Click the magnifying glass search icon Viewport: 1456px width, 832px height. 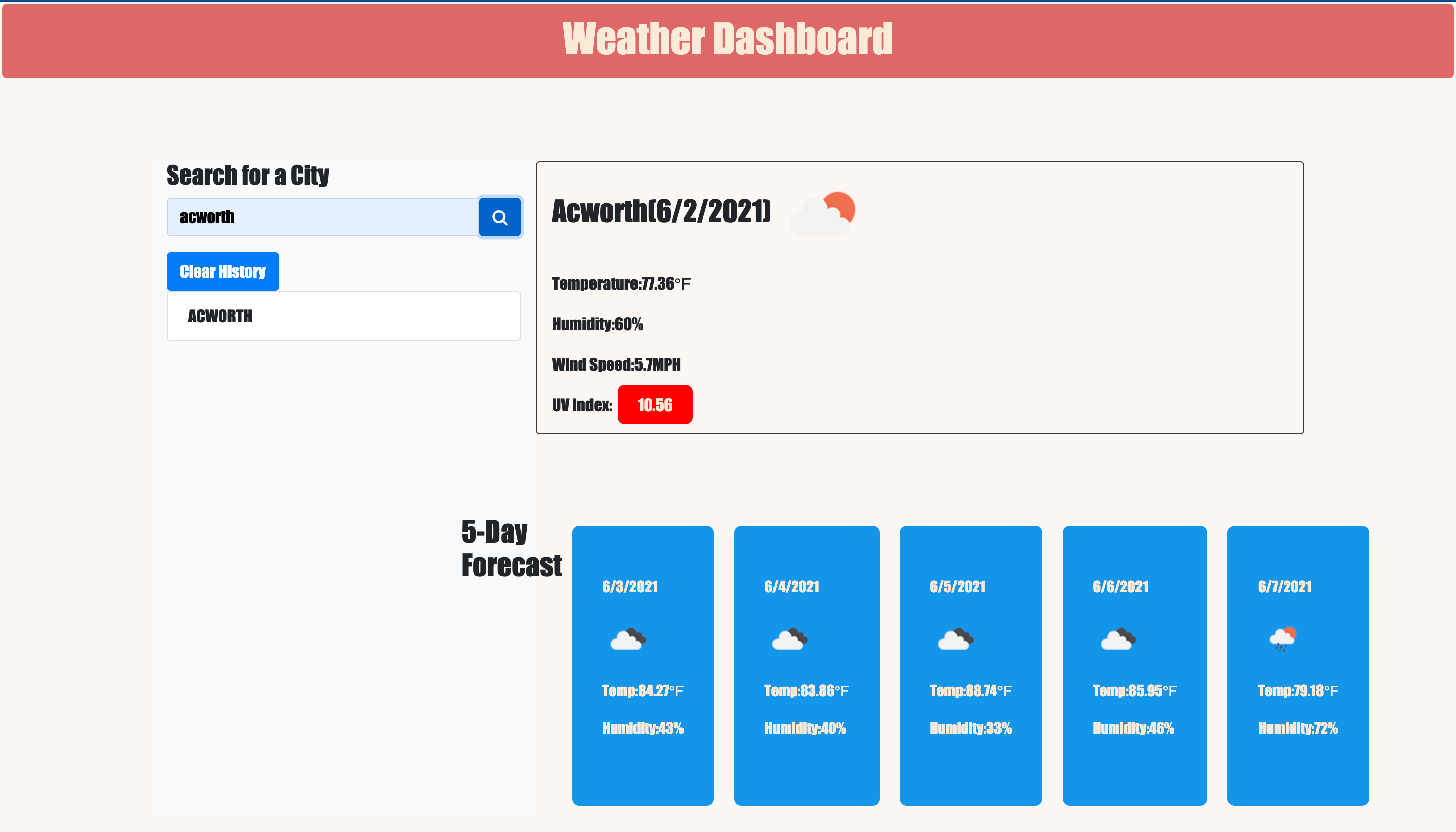click(x=499, y=216)
